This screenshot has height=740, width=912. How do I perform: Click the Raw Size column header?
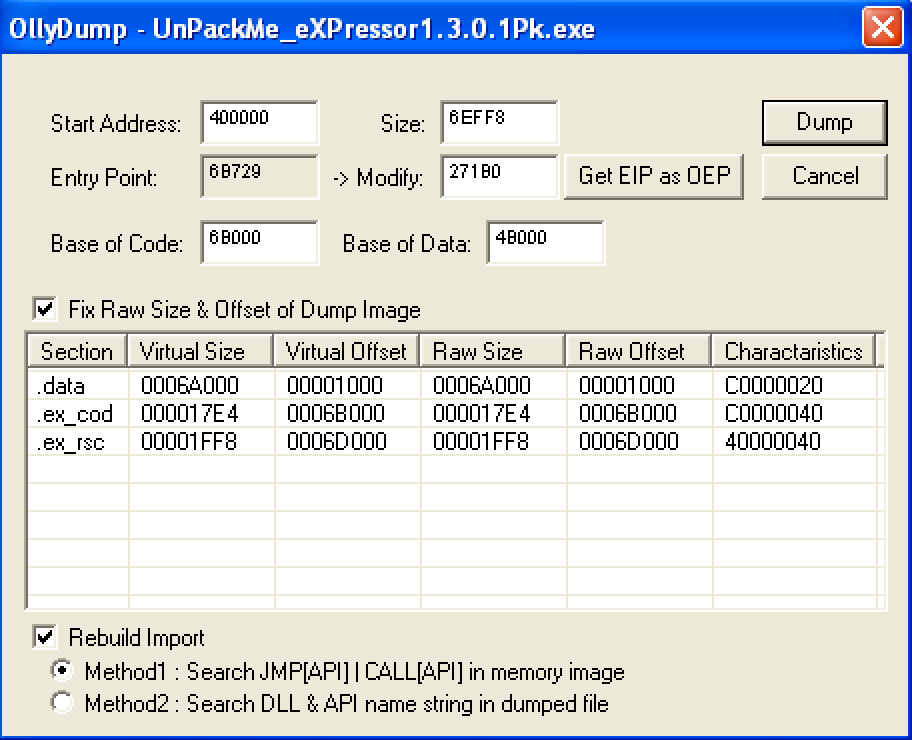[x=492, y=351]
